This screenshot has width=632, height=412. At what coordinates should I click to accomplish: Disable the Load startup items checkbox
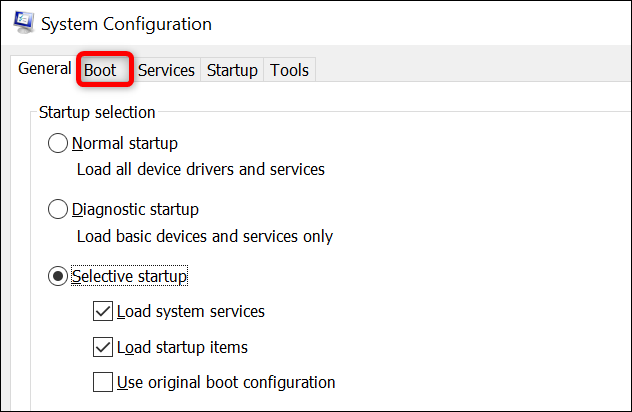click(x=103, y=347)
